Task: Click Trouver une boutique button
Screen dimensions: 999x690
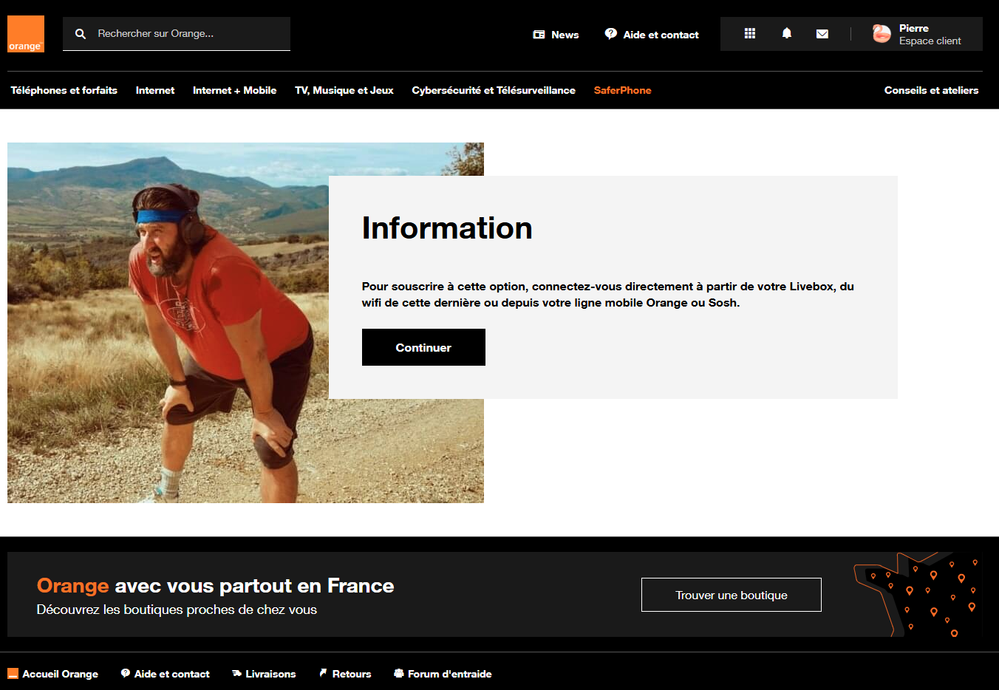Action: click(731, 595)
